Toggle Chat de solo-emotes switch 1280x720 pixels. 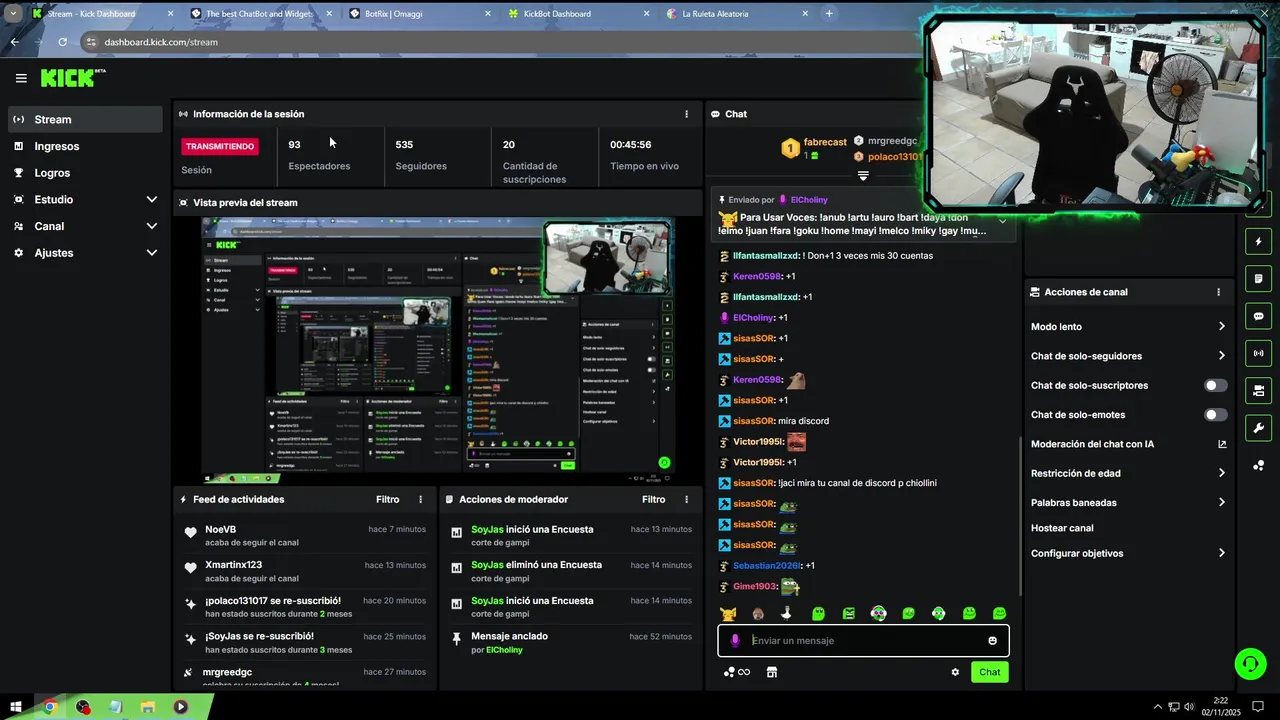click(1215, 415)
